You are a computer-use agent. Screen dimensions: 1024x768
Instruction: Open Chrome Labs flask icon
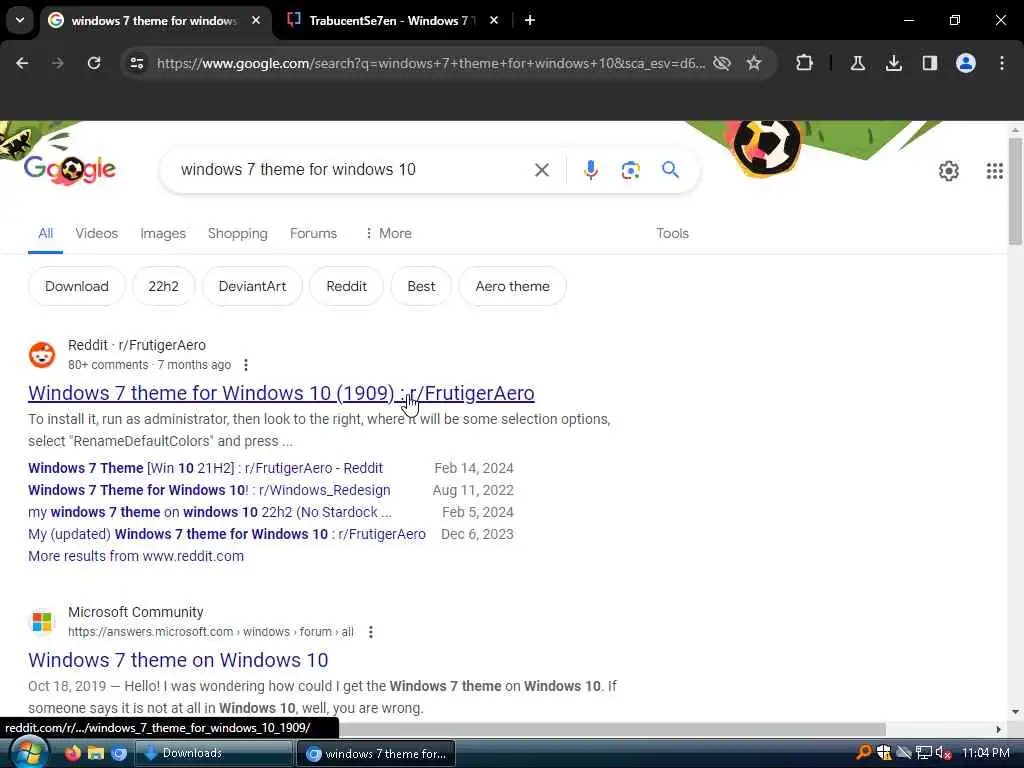857,63
